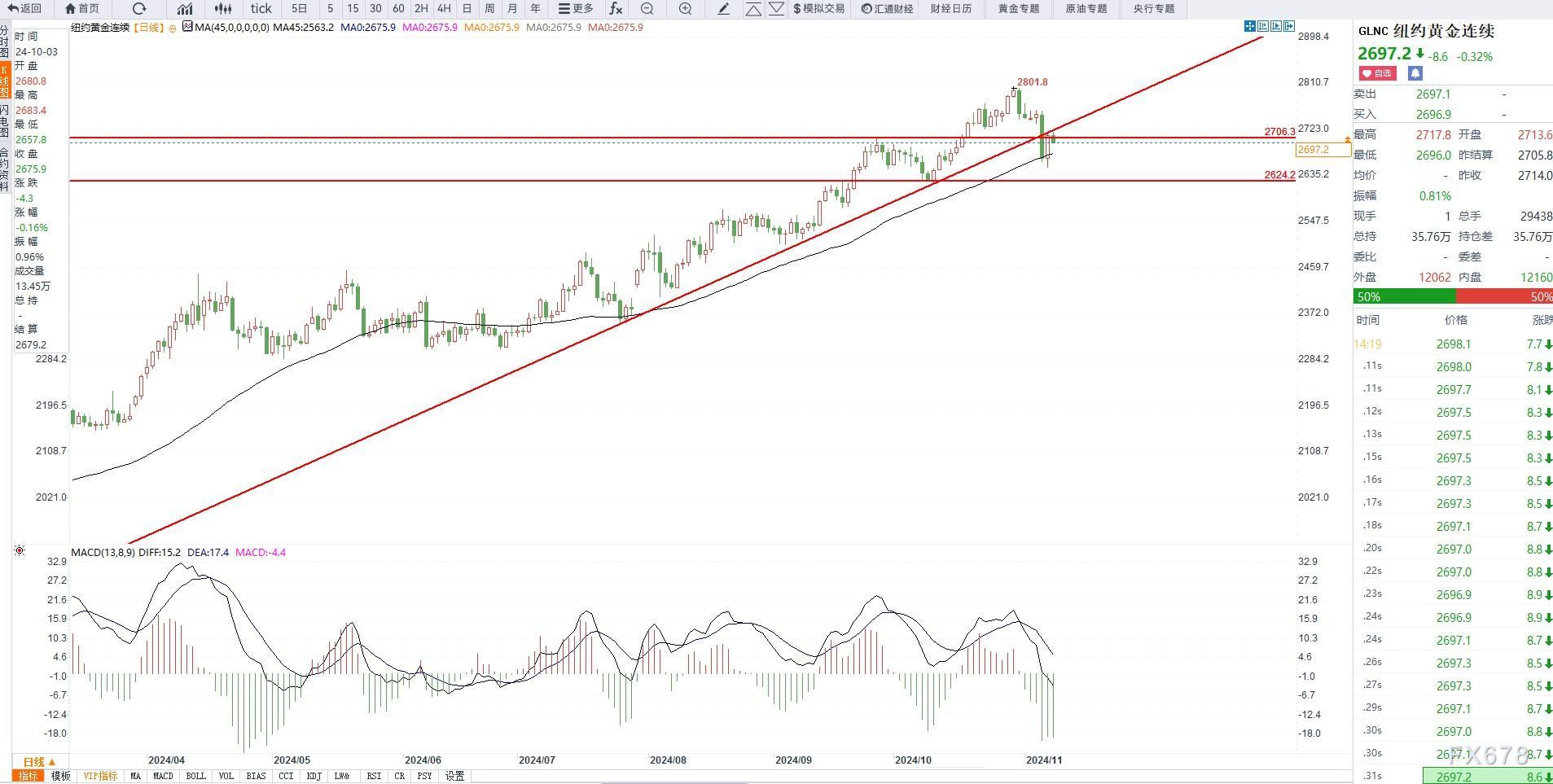Viewport: 1553px width, 784px height.
Task: Open 模拟交易 simulated trading
Action: point(818,9)
